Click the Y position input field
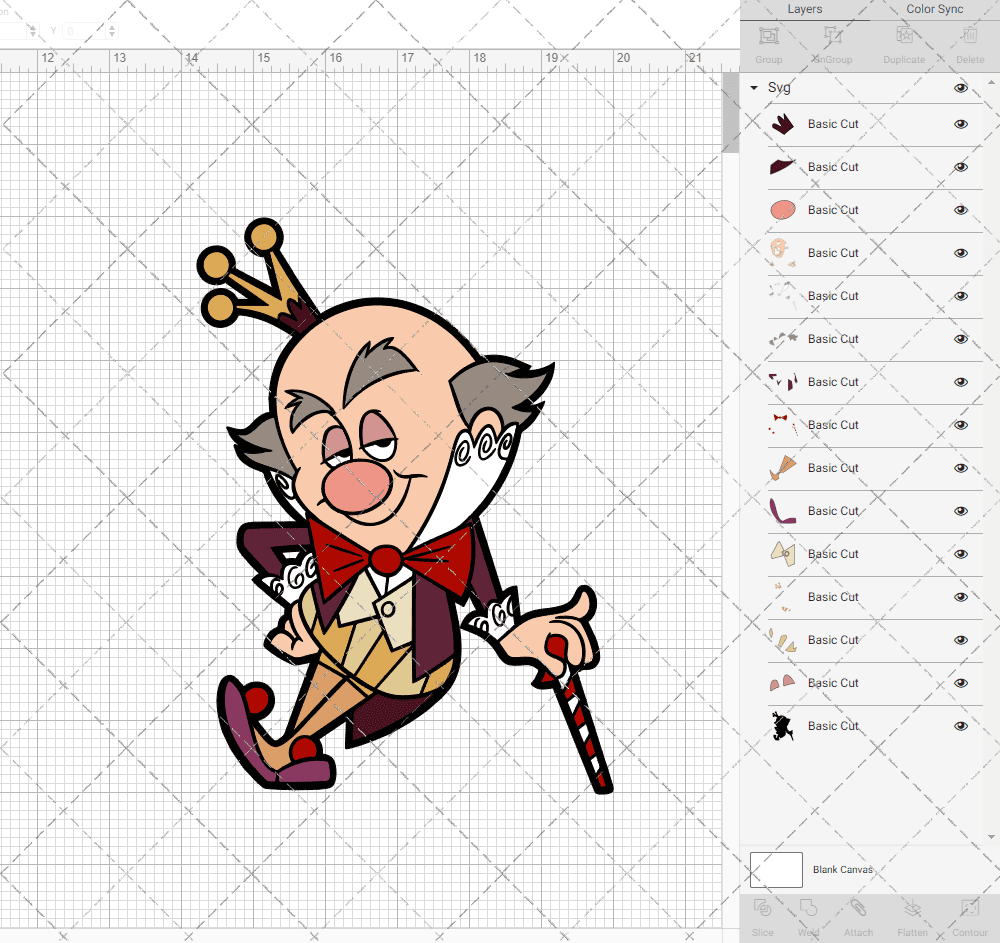 tap(84, 31)
